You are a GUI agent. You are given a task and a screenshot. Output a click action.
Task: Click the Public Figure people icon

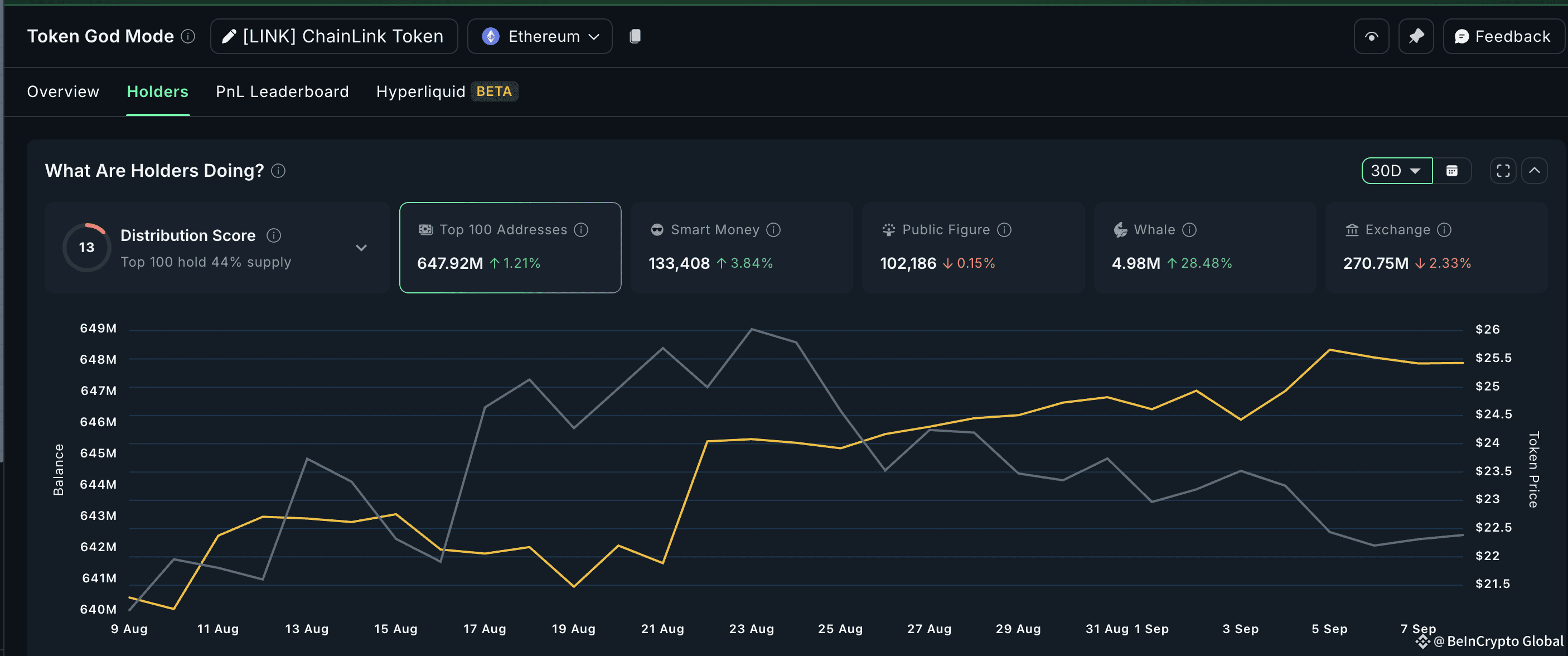[889, 230]
